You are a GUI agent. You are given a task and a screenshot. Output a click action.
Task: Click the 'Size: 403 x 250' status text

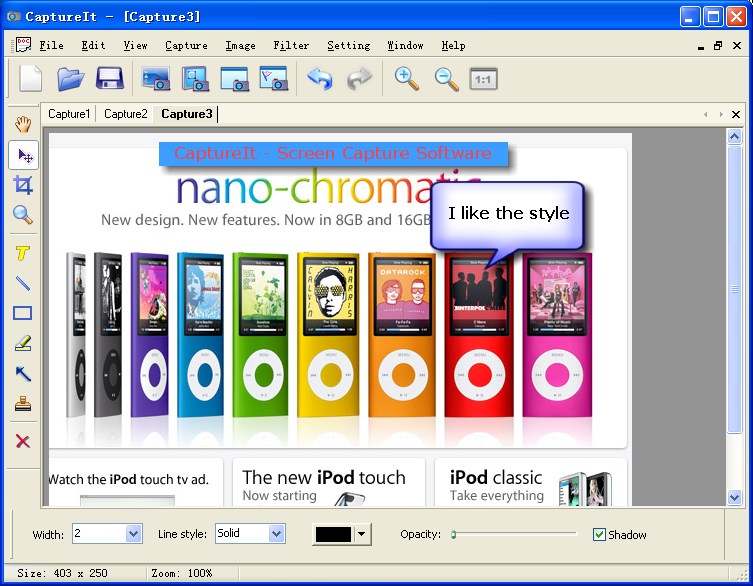[x=62, y=573]
